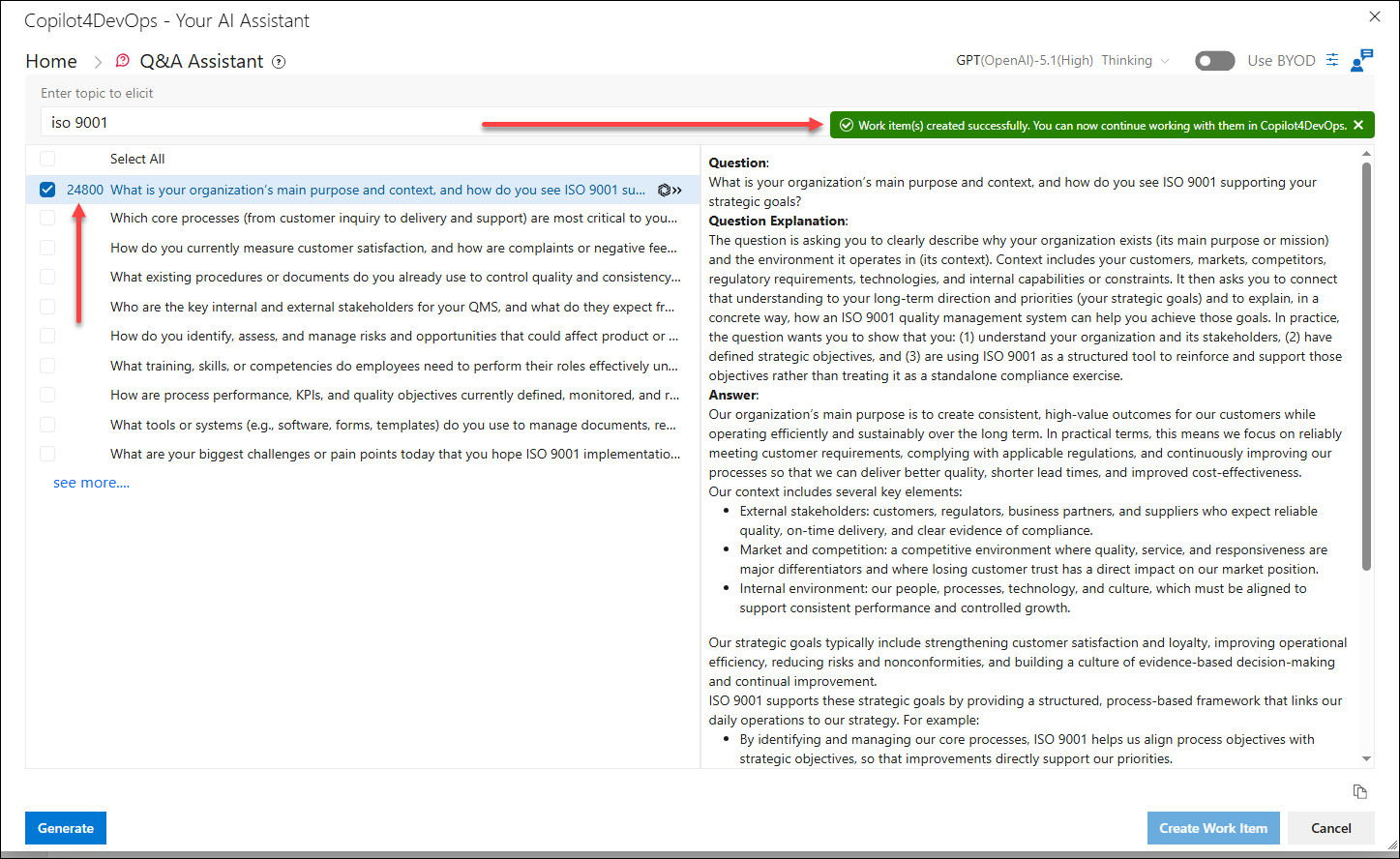The width and height of the screenshot is (1400, 859).
Task: Click the Generate button
Action: click(66, 828)
